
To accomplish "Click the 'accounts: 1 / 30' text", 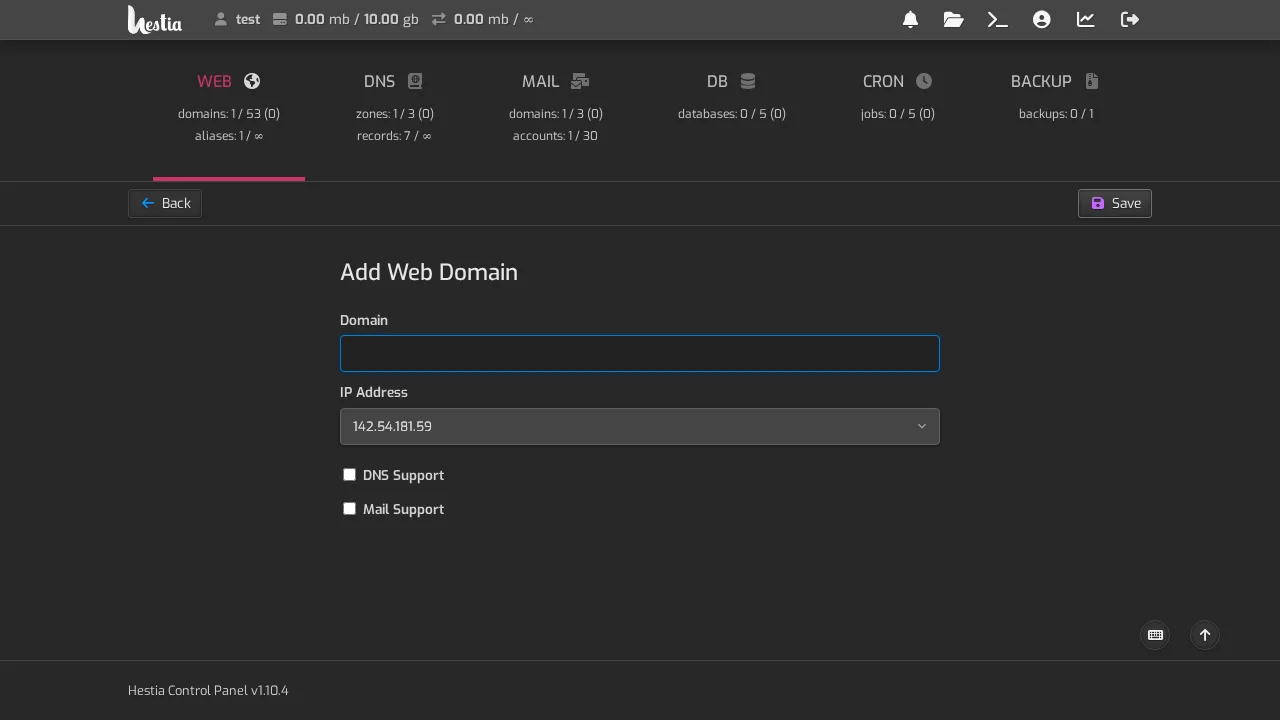I will [555, 136].
